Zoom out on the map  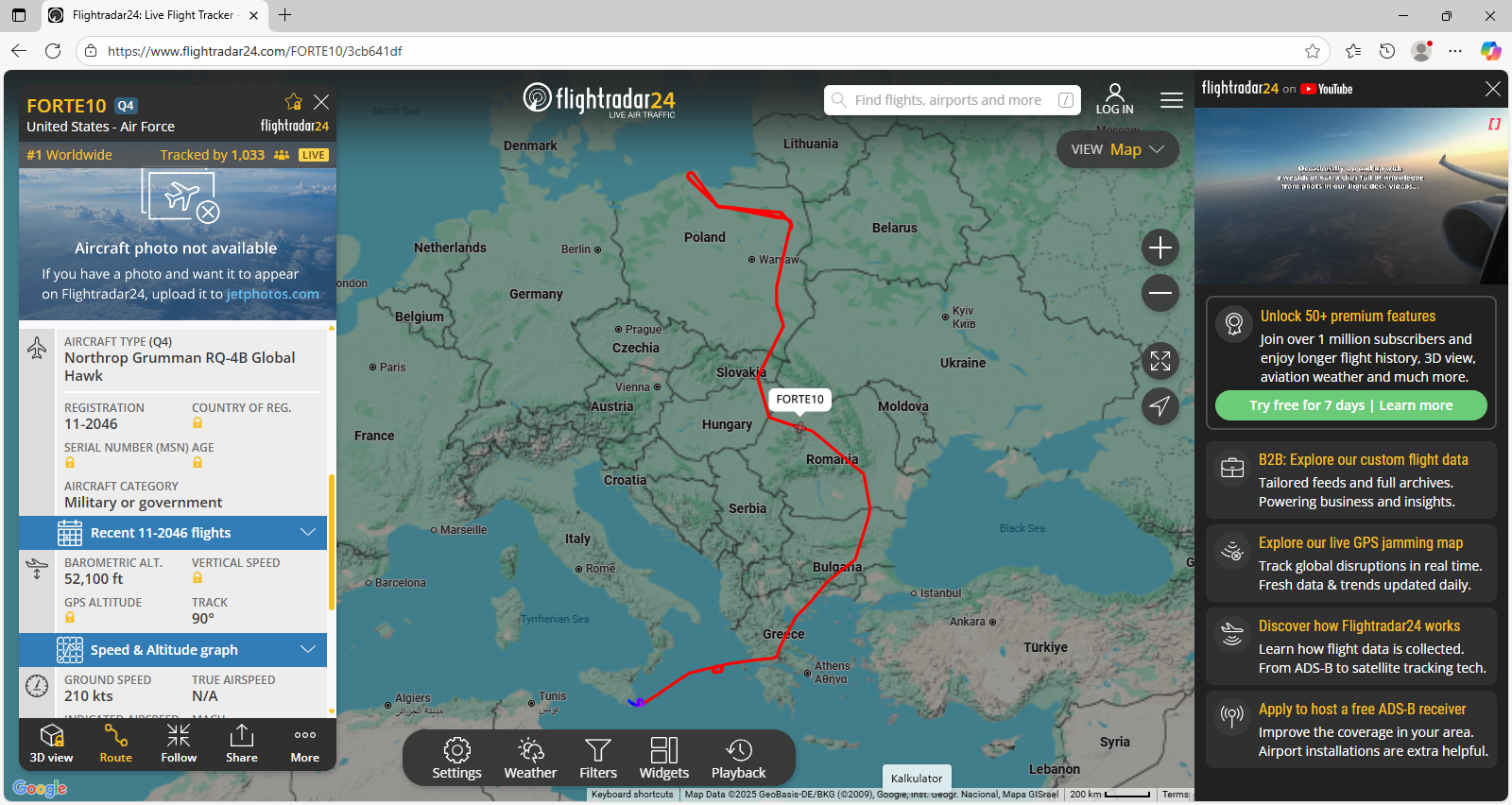pos(1160,293)
